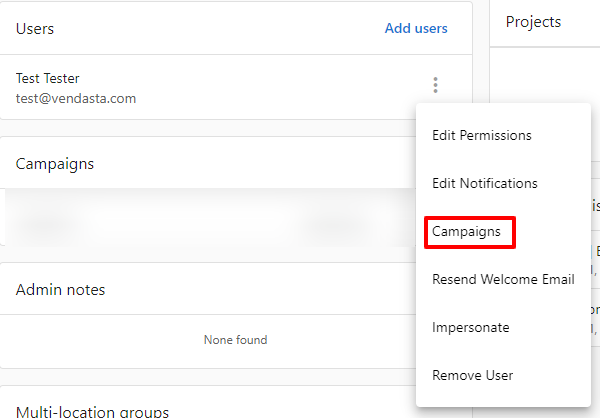600x418 pixels.
Task: Click the cut-off "is" heading beside the menu
Action: [595, 205]
